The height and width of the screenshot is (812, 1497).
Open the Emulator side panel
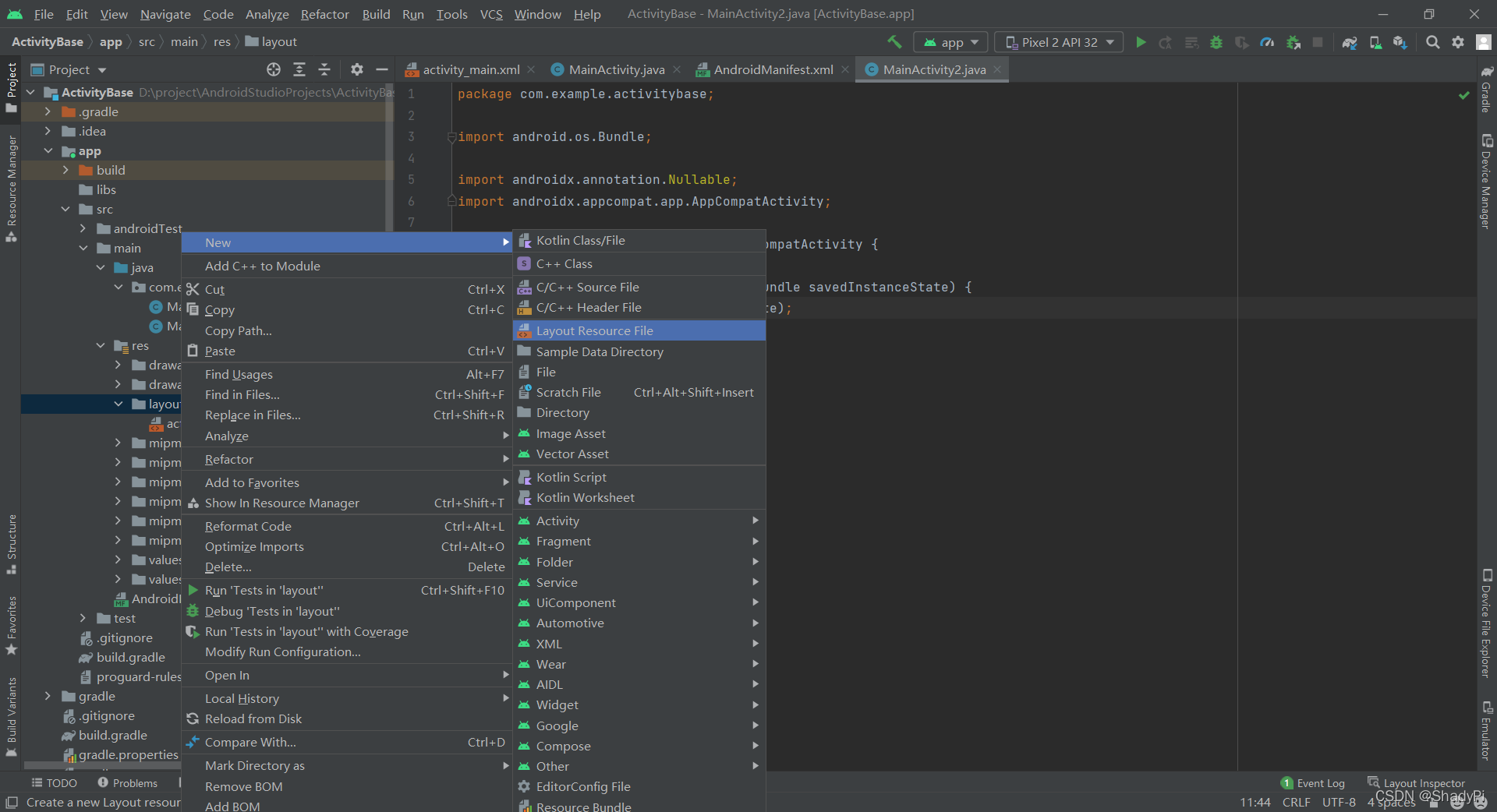click(x=1486, y=731)
